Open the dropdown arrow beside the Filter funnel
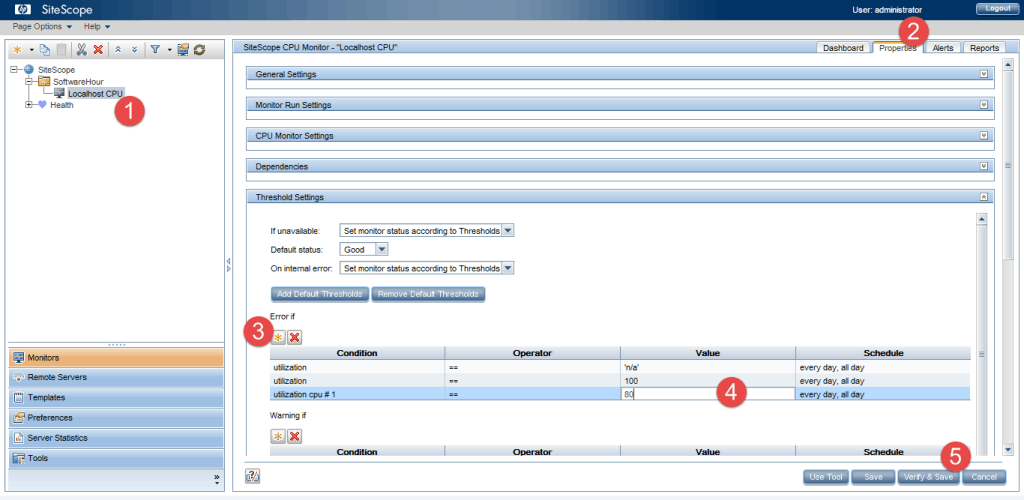The height and width of the screenshot is (500, 1024). (169, 50)
